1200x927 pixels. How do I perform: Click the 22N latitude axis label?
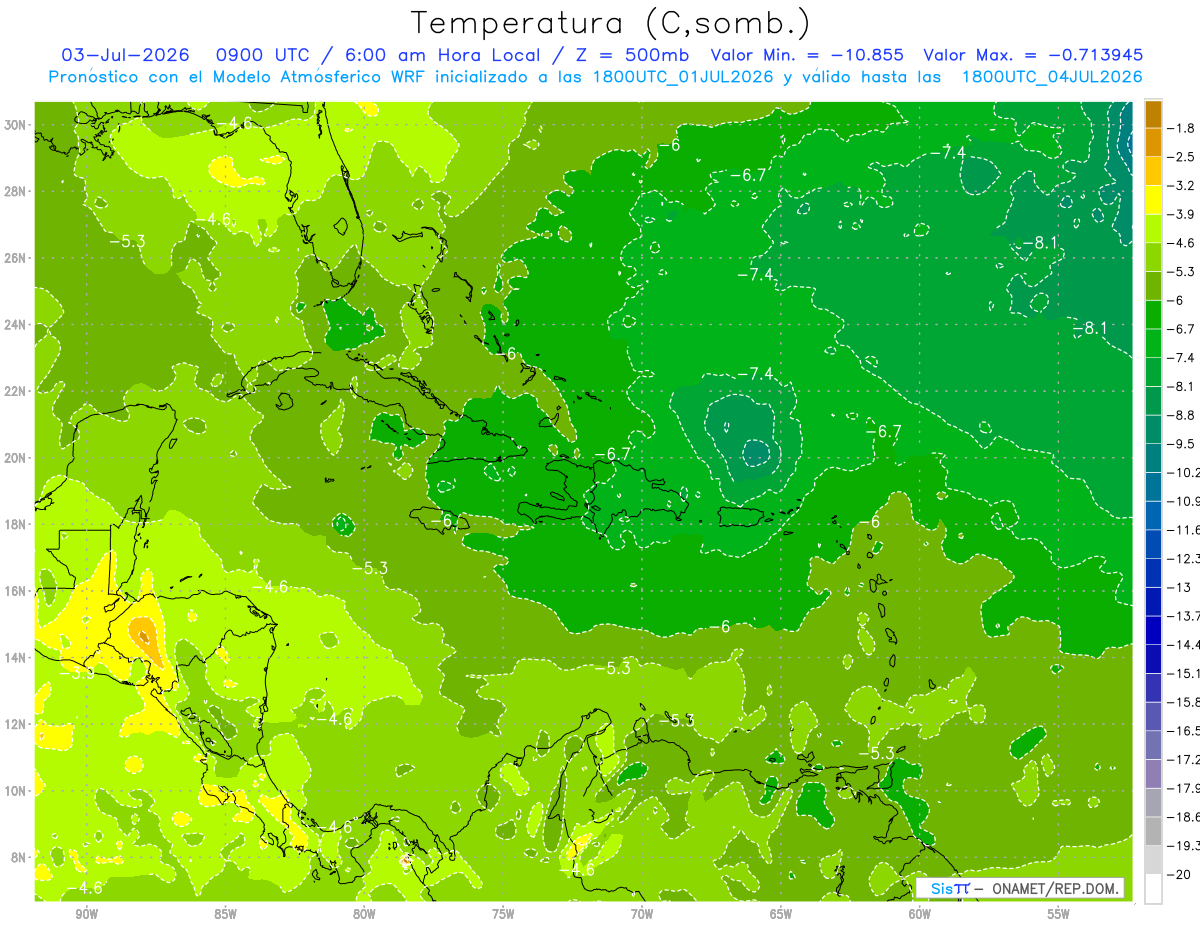point(15,391)
